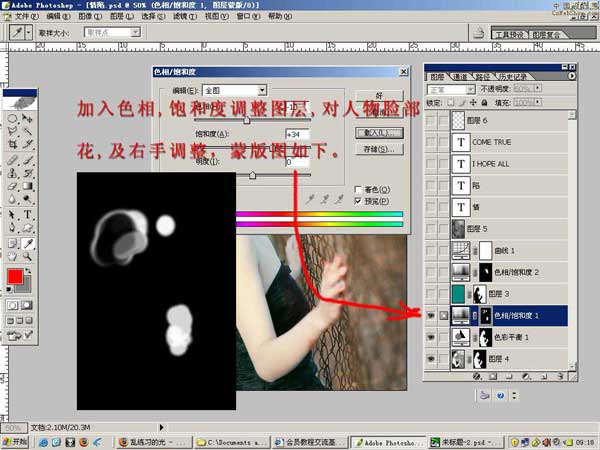Select the Pen tool
Image resolution: width=600 pixels, height=450 pixels.
tap(13, 228)
